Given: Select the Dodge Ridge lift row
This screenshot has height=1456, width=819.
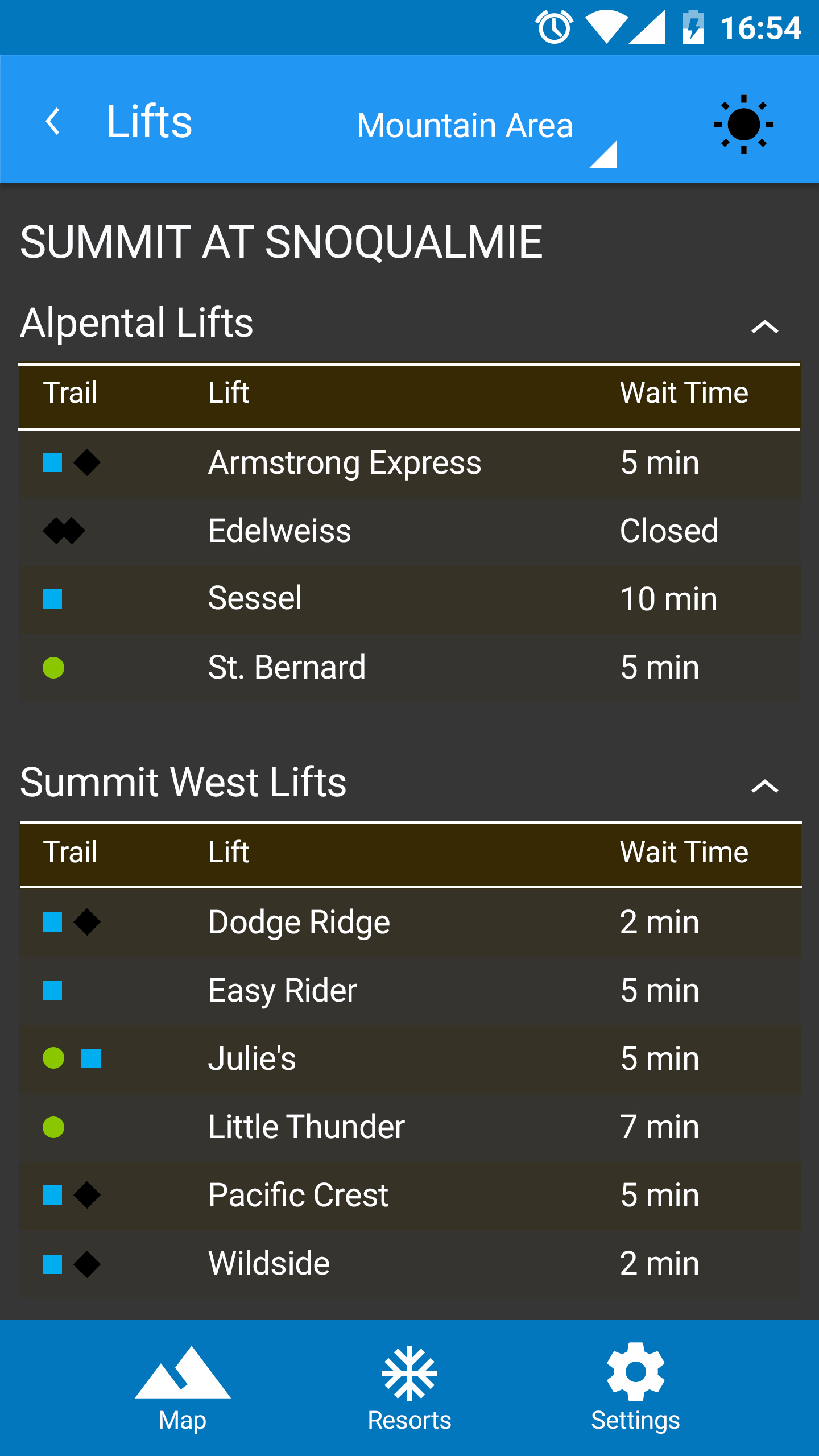Looking at the screenshot, I should pos(410,922).
